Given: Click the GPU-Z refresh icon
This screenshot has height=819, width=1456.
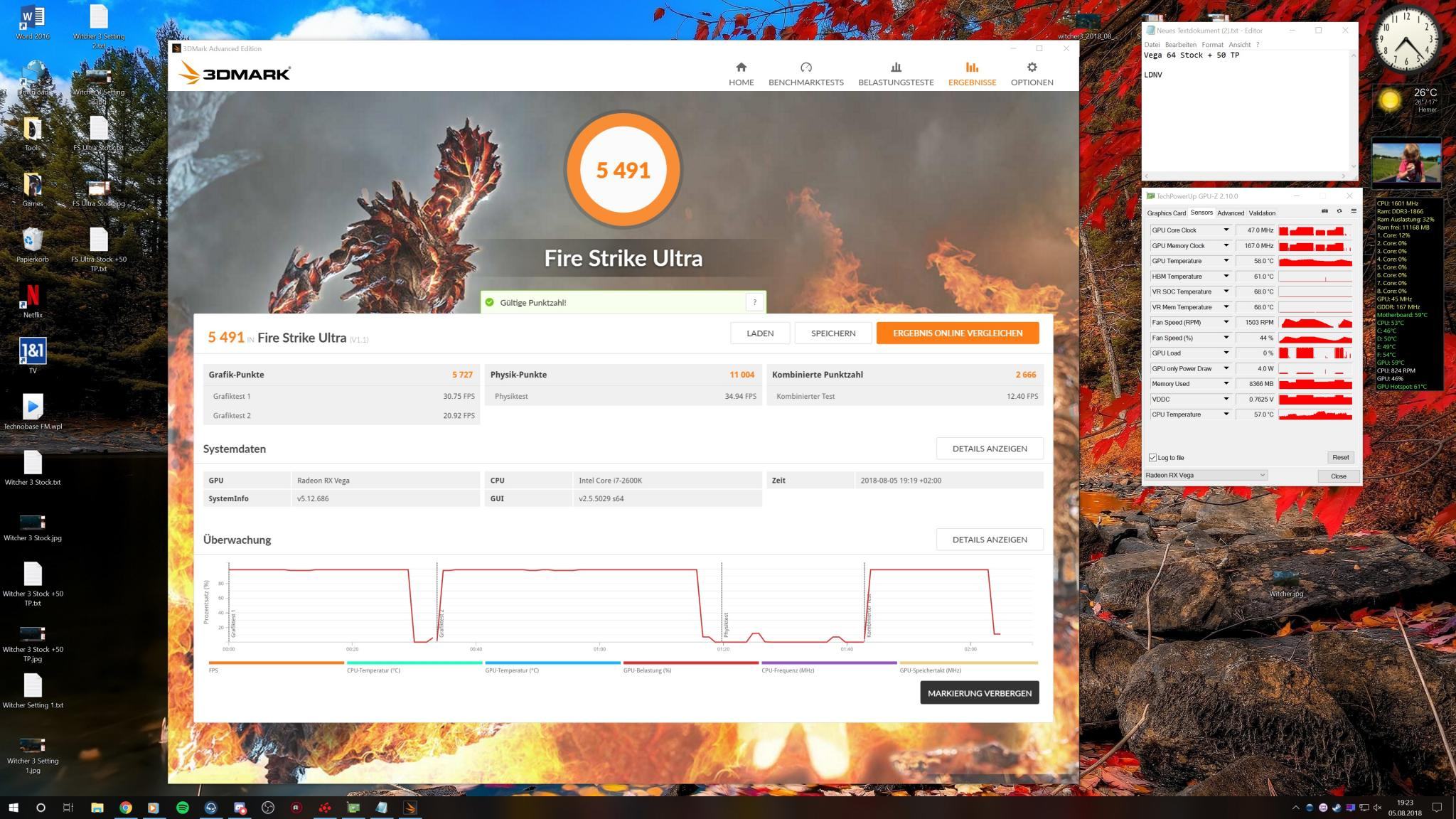Looking at the screenshot, I should click(x=1339, y=211).
